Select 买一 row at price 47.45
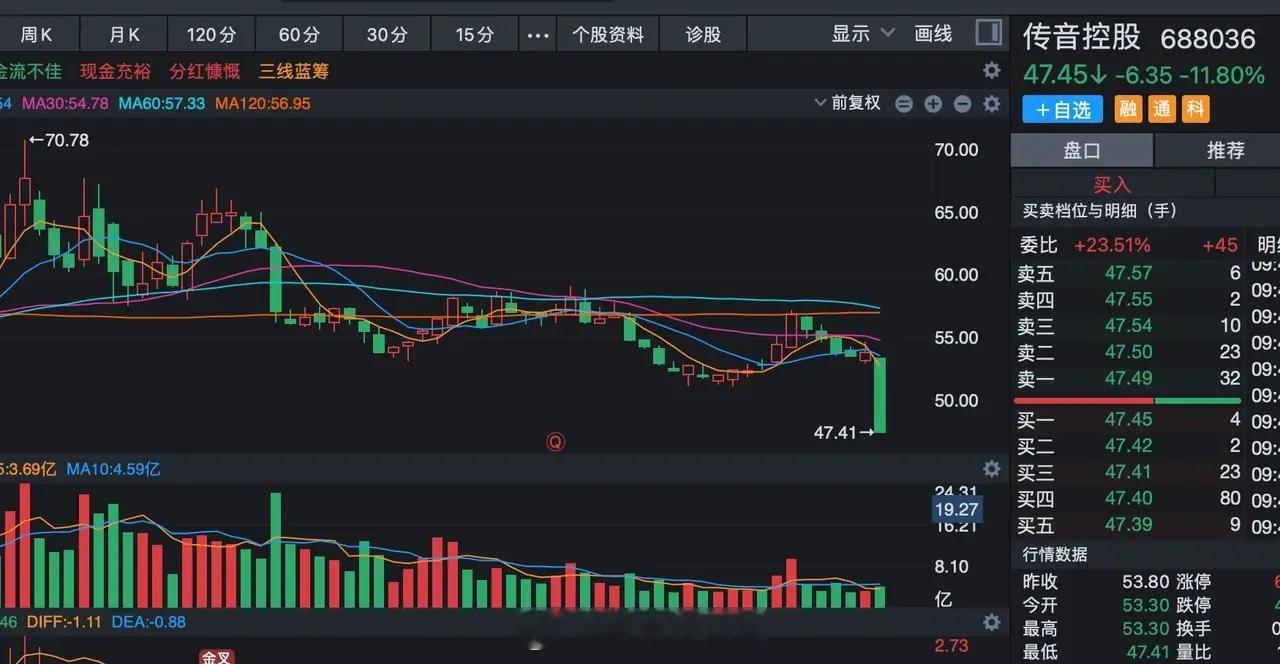The image size is (1280, 664). tap(1129, 419)
